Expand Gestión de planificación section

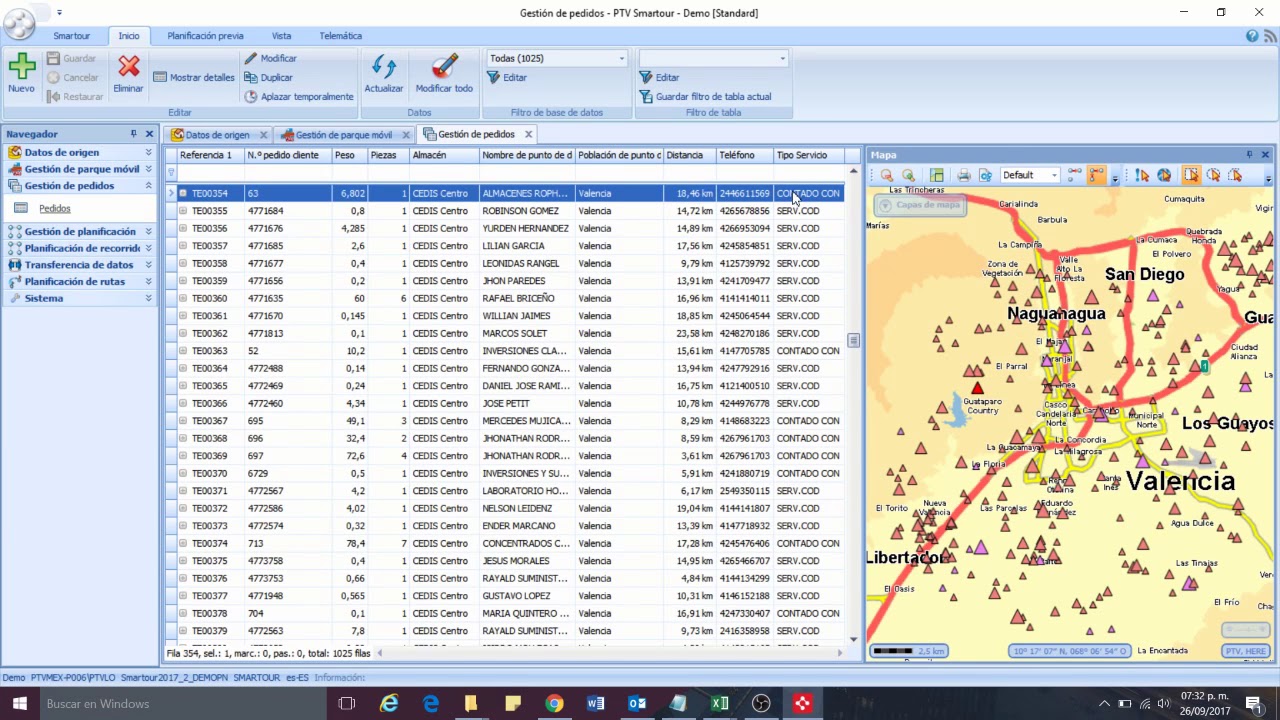[148, 231]
